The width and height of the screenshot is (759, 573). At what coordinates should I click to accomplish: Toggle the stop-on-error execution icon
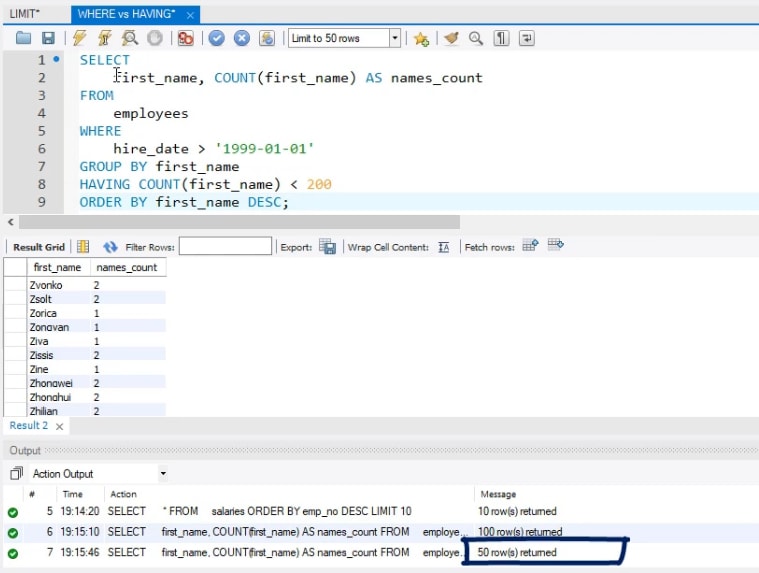click(x=185, y=38)
